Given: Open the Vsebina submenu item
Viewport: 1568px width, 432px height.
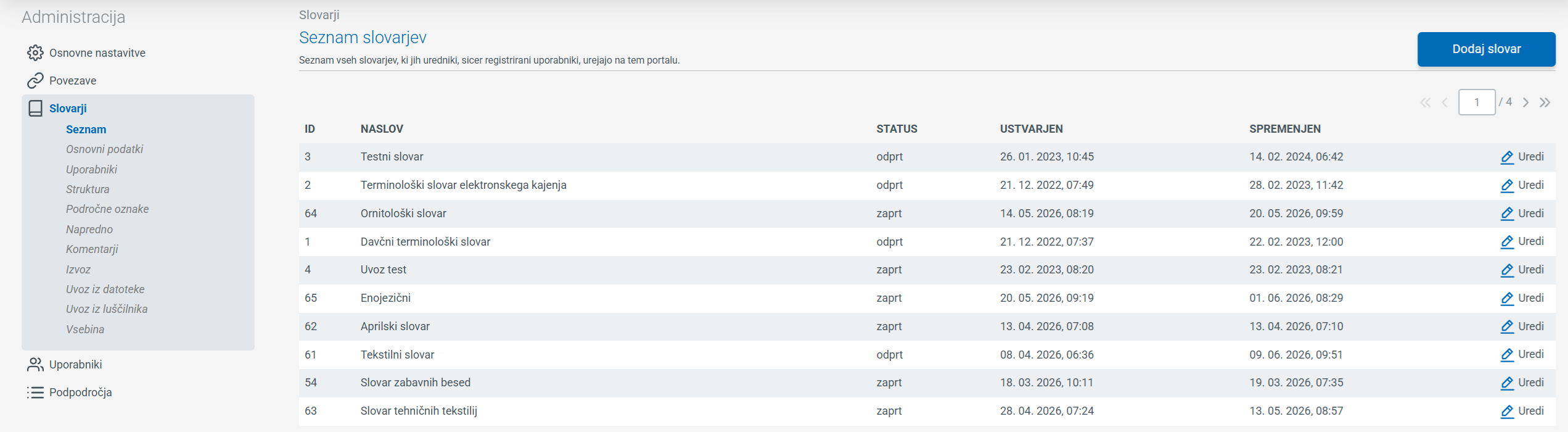Looking at the screenshot, I should tap(85, 330).
